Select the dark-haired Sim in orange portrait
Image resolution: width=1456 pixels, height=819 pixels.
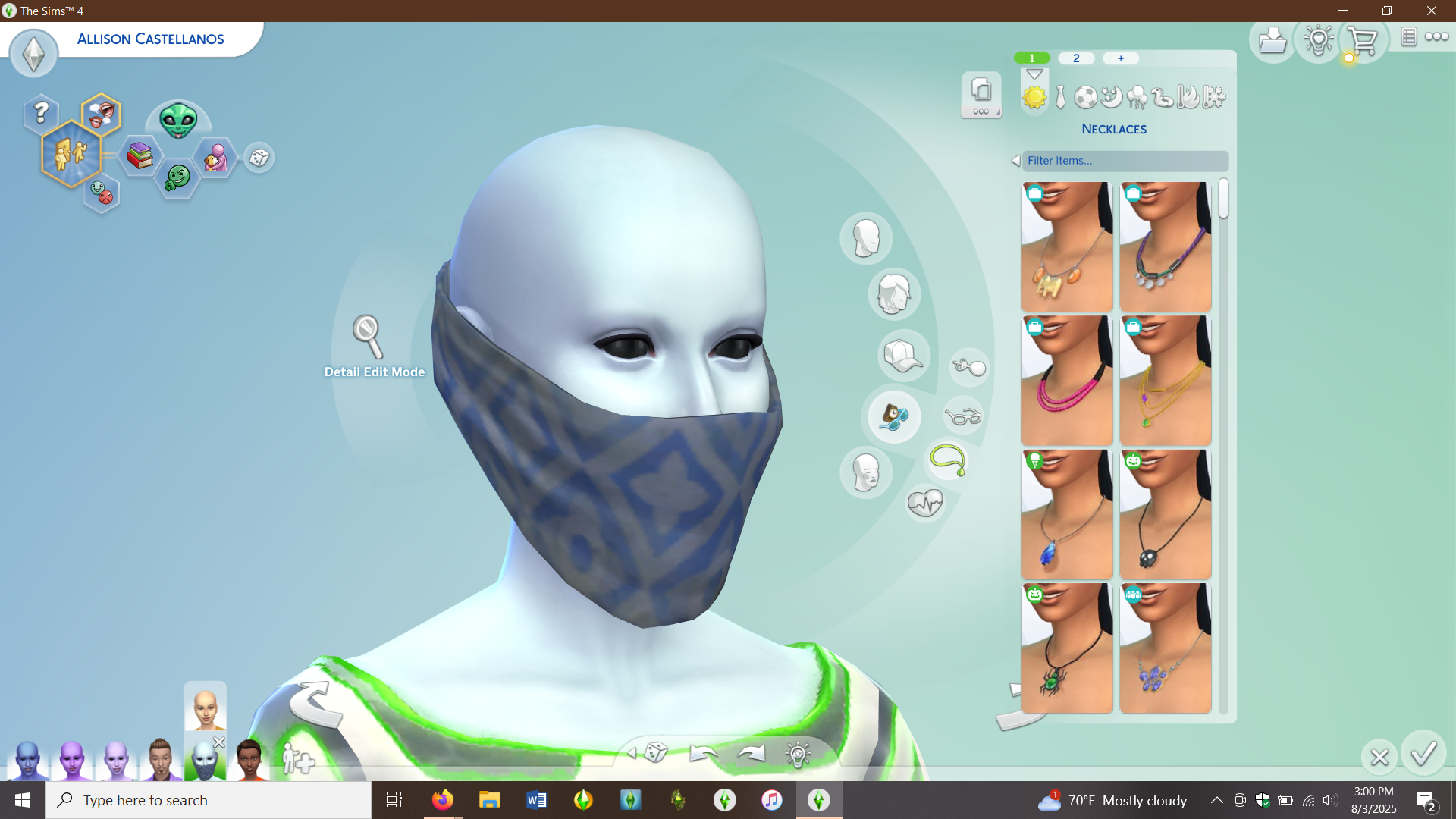(249, 758)
